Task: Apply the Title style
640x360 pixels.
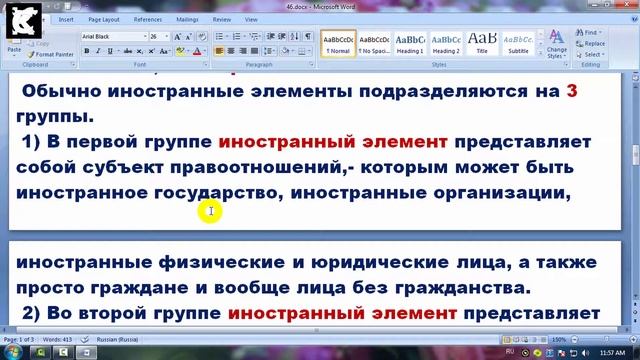Action: (x=482, y=44)
